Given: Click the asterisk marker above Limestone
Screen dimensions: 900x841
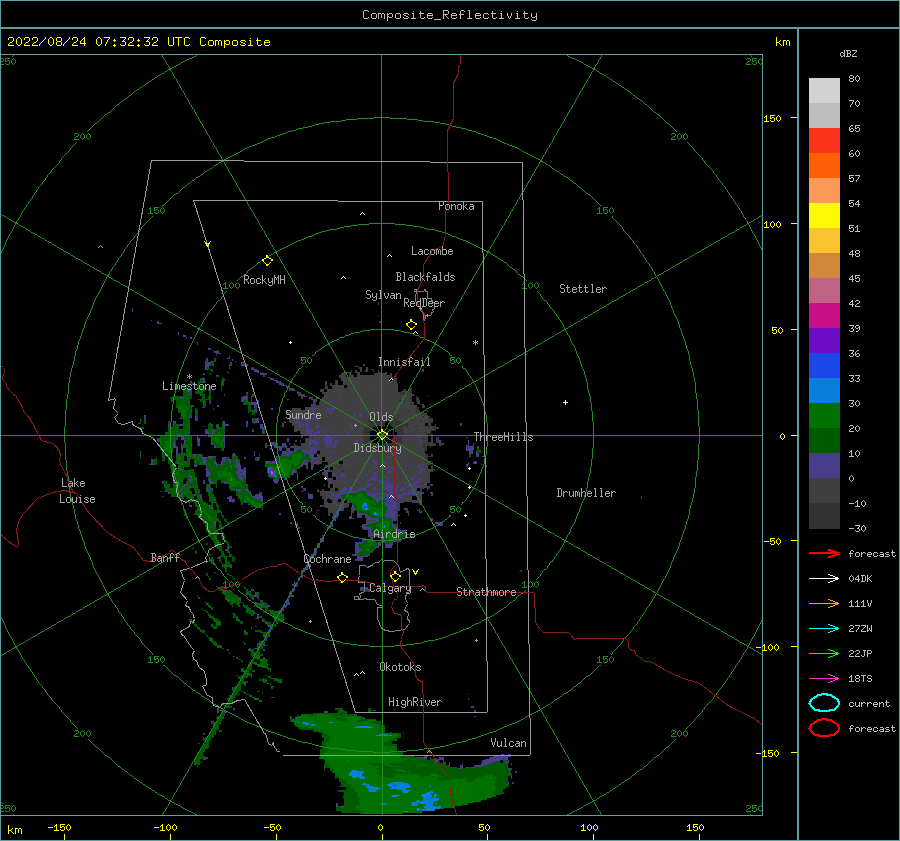Looking at the screenshot, I should point(189,377).
